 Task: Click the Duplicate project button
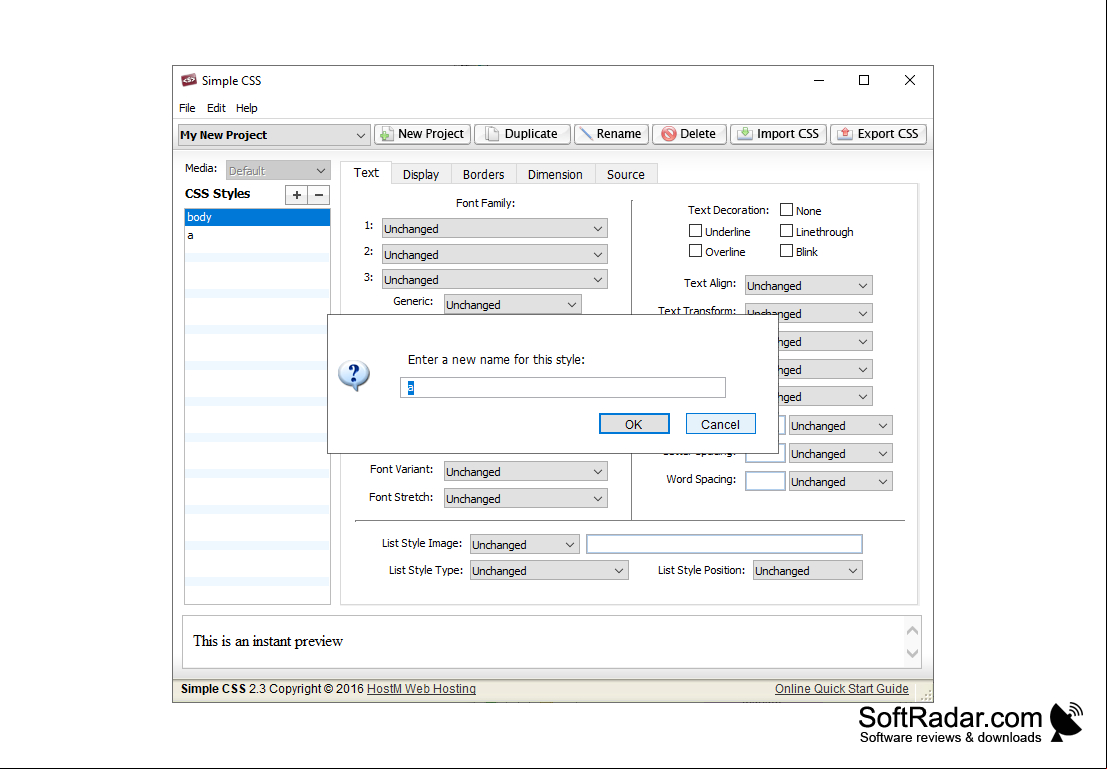[522, 134]
